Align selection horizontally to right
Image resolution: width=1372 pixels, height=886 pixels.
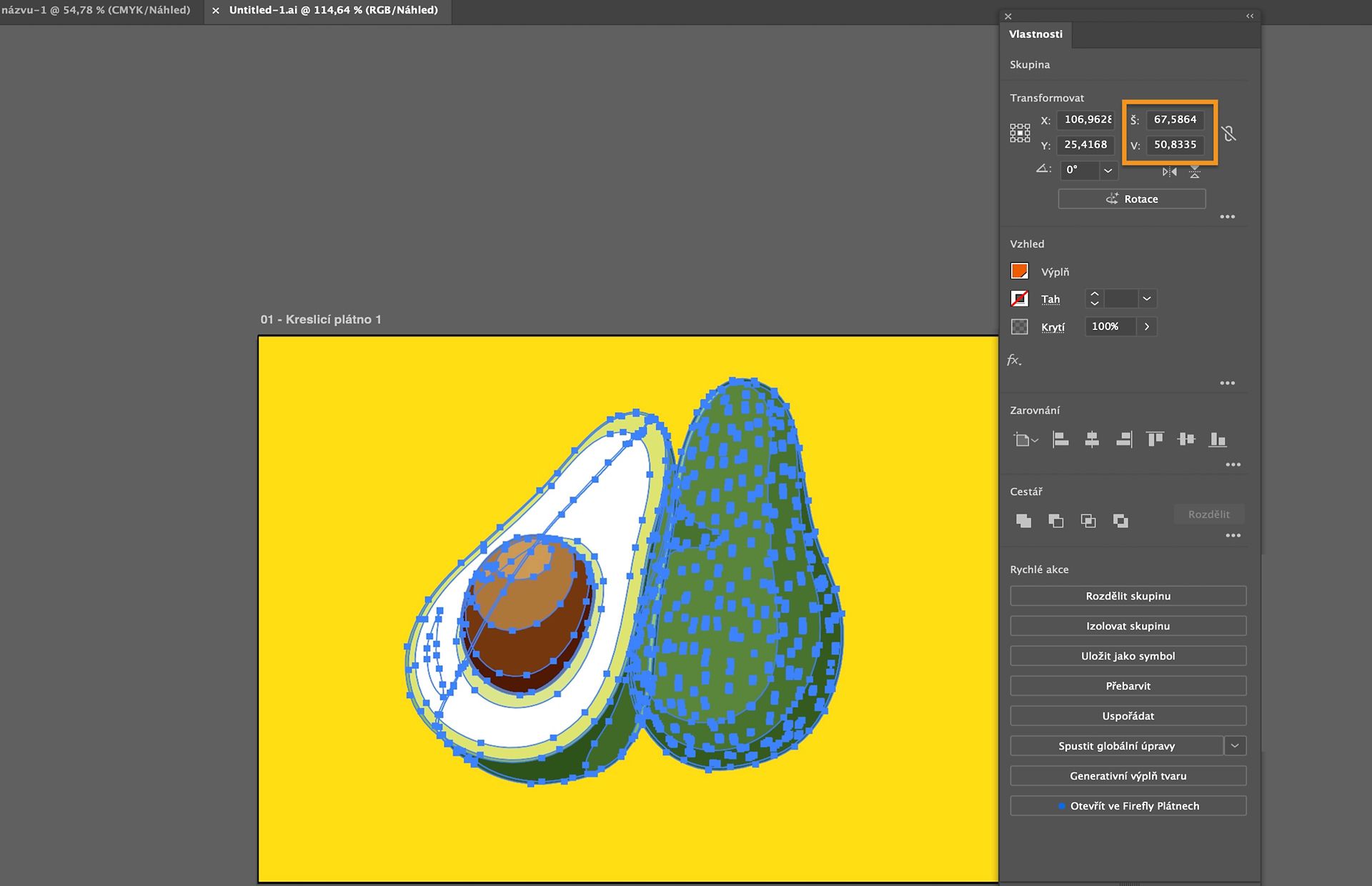tap(1123, 439)
